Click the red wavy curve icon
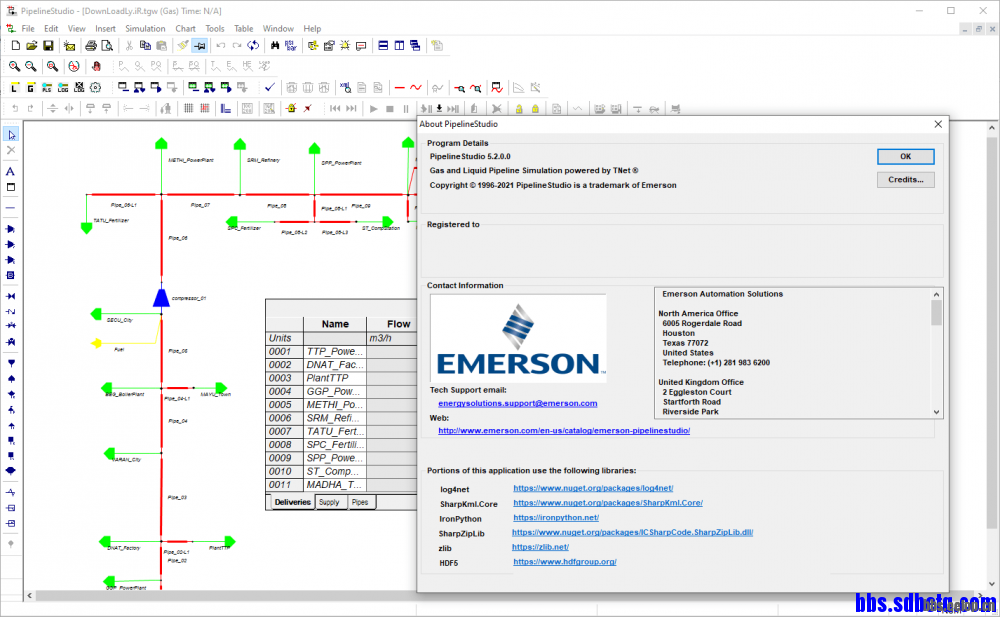 click(416, 87)
